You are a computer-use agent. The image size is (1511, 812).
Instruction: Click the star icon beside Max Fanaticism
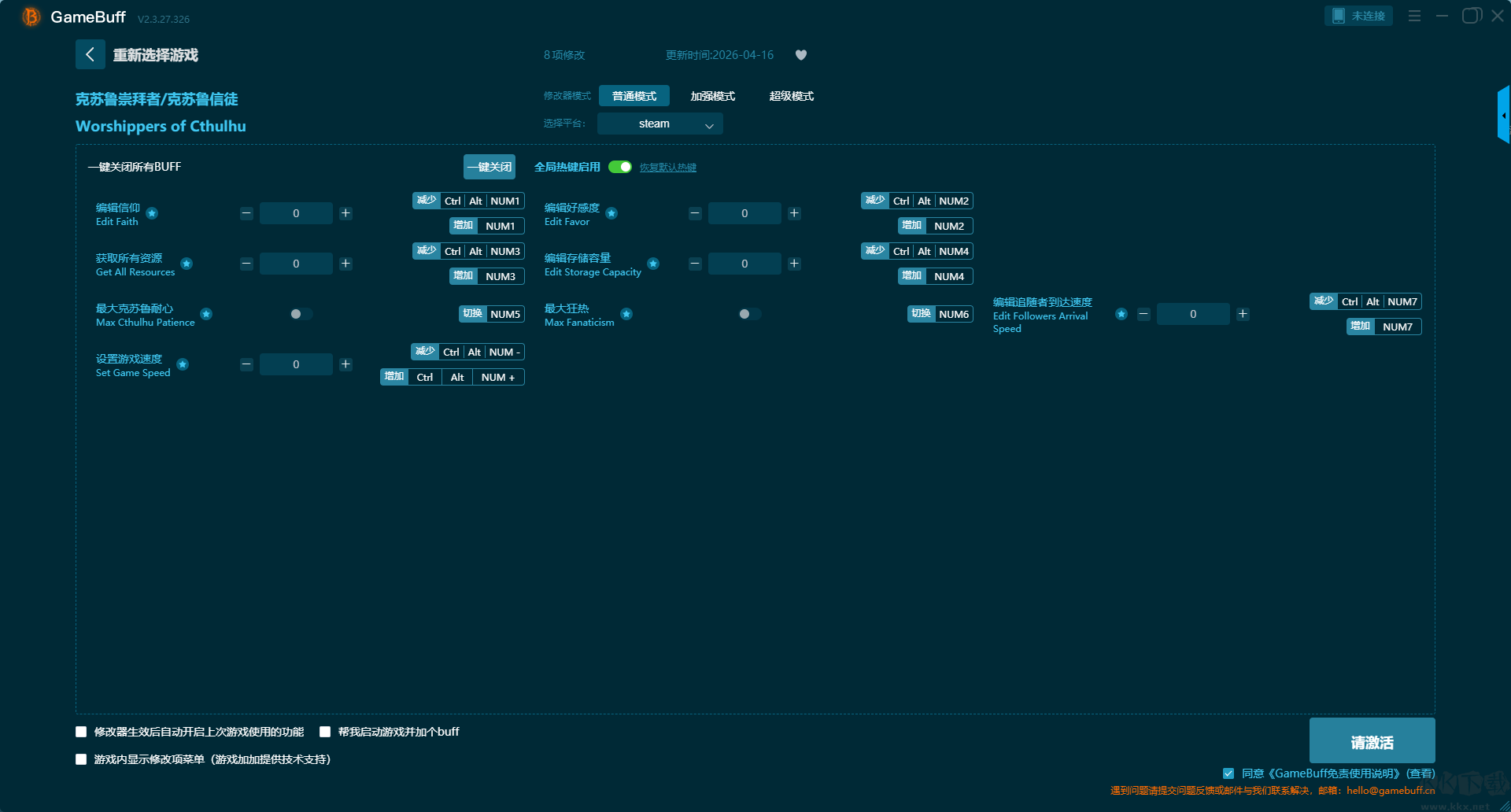point(626,314)
